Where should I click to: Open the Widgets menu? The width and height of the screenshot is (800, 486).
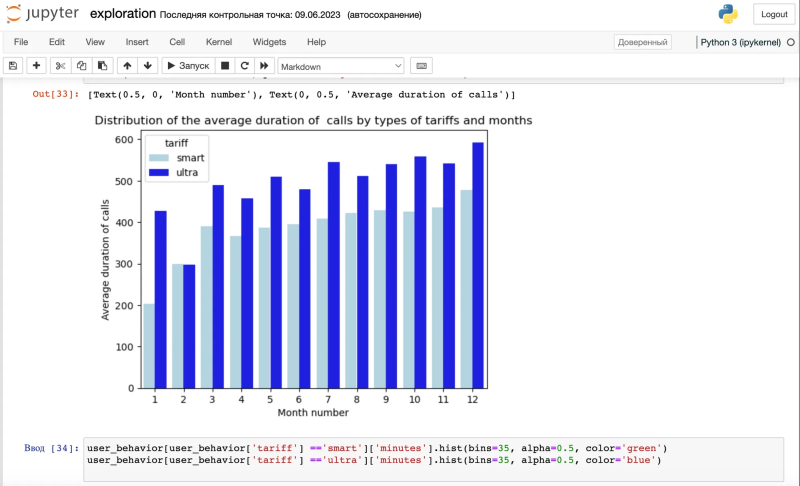point(269,42)
